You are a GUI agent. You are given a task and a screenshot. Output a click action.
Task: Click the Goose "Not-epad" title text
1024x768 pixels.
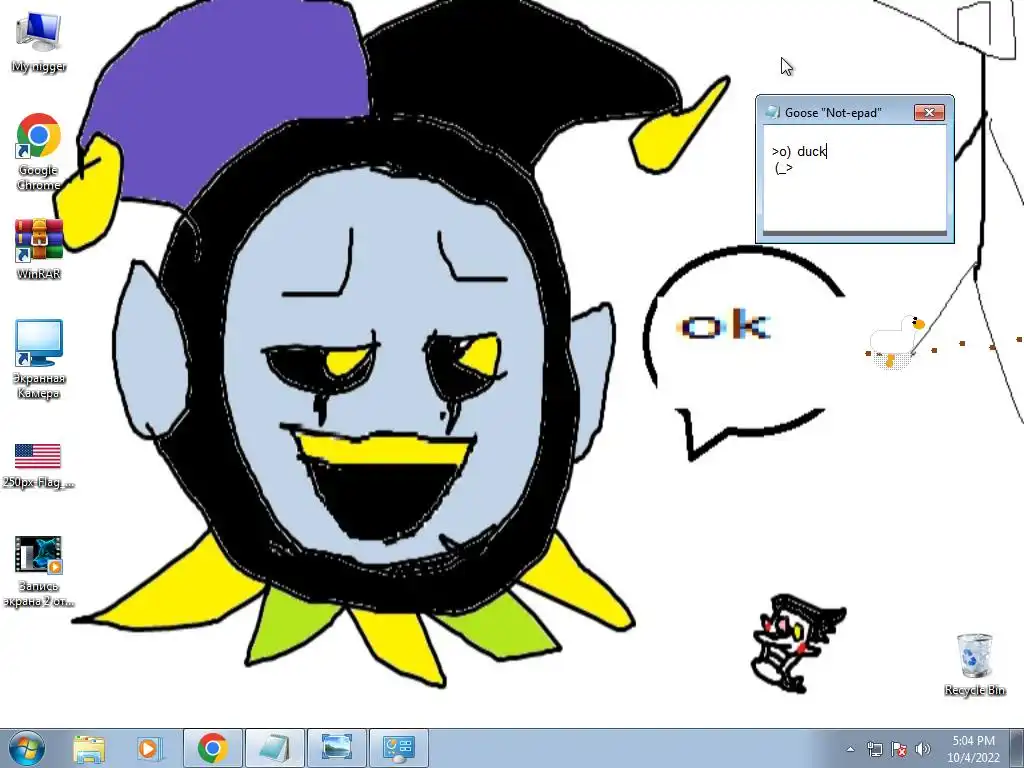click(833, 113)
